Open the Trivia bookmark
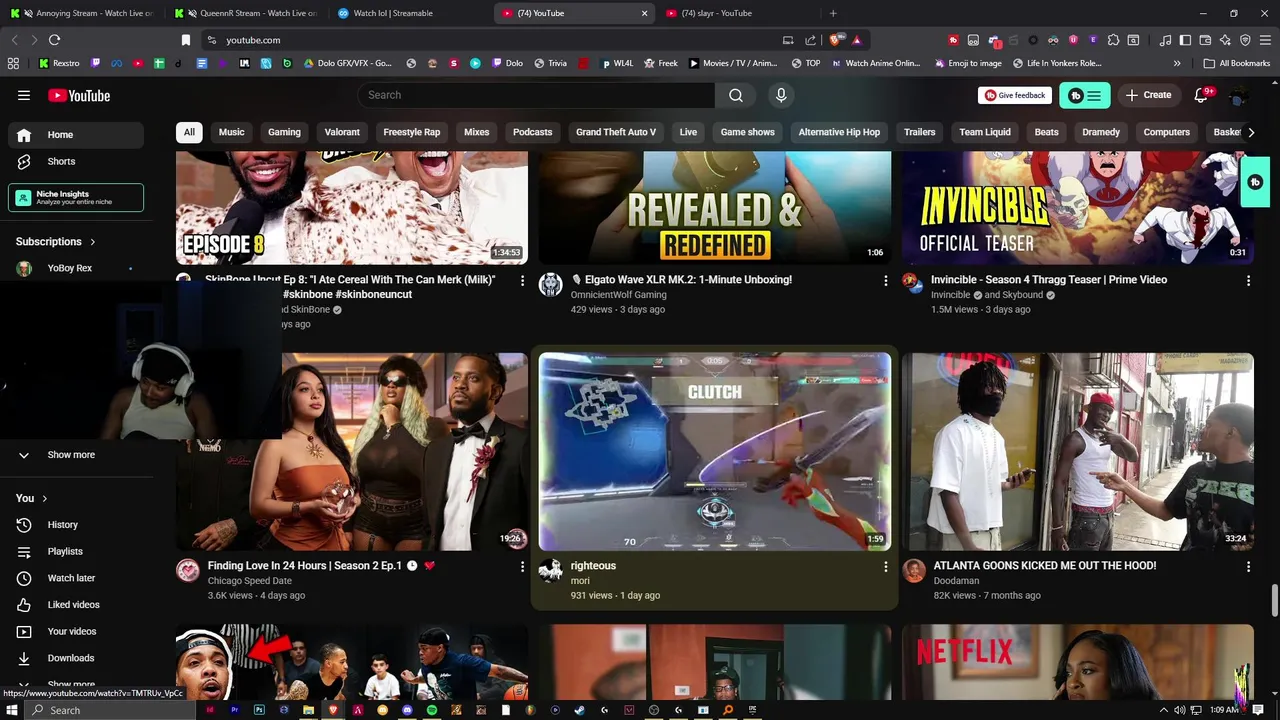The image size is (1280, 720). [x=550, y=63]
